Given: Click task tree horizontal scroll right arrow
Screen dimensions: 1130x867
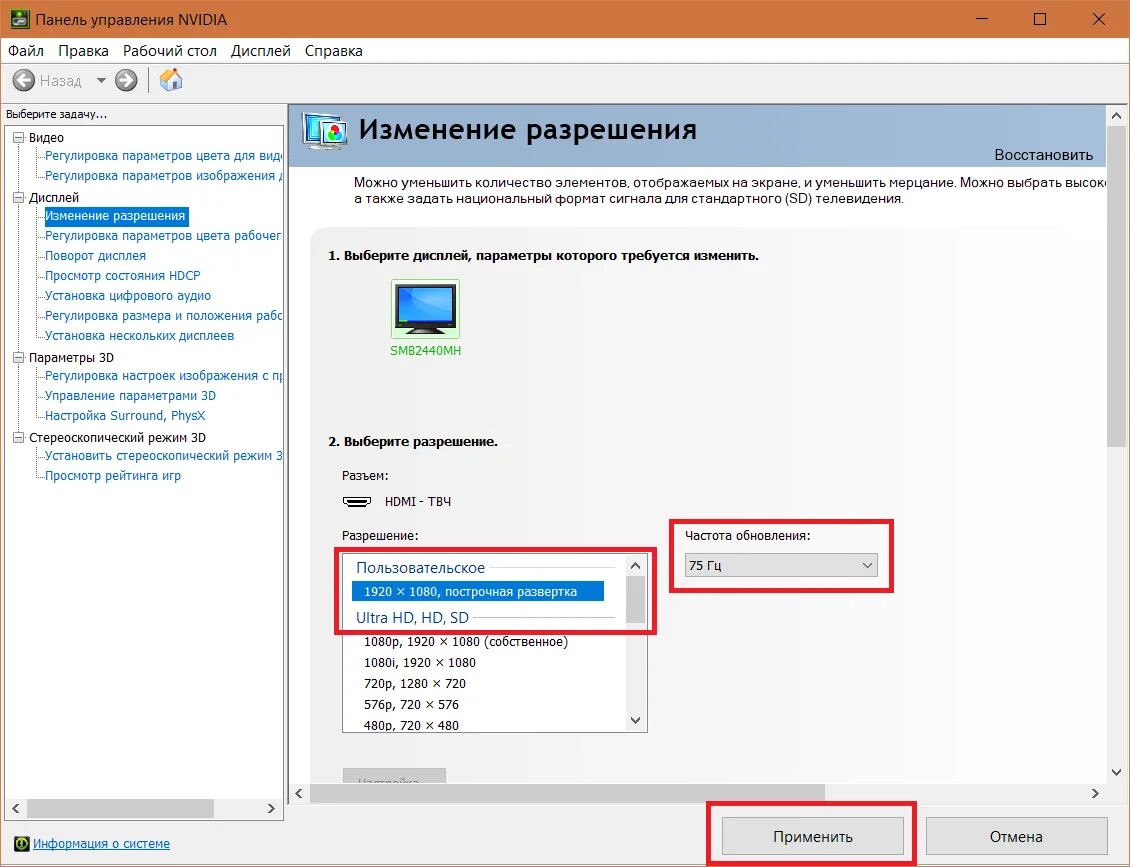Looking at the screenshot, I should click(271, 809).
